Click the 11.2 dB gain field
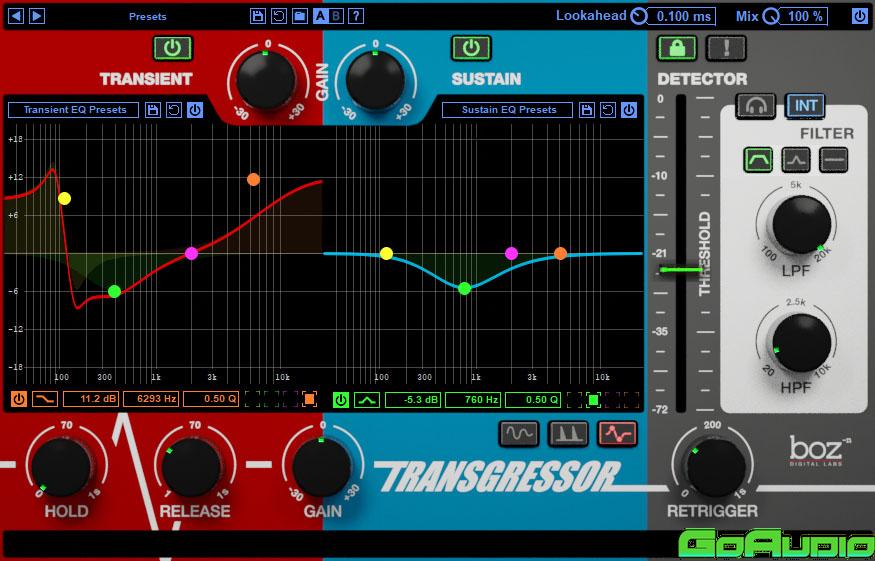The image size is (875, 561). (x=91, y=399)
